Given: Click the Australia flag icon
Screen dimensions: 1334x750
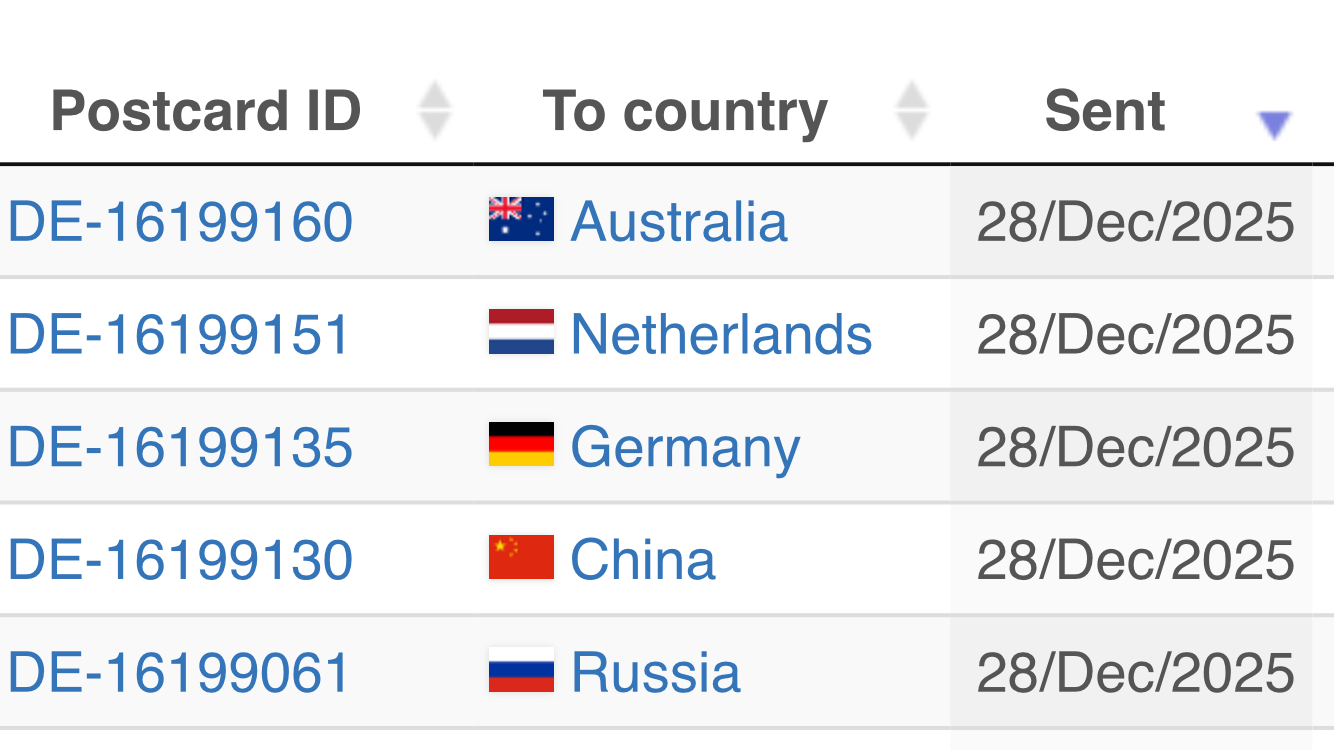Looking at the screenshot, I should coord(521,220).
